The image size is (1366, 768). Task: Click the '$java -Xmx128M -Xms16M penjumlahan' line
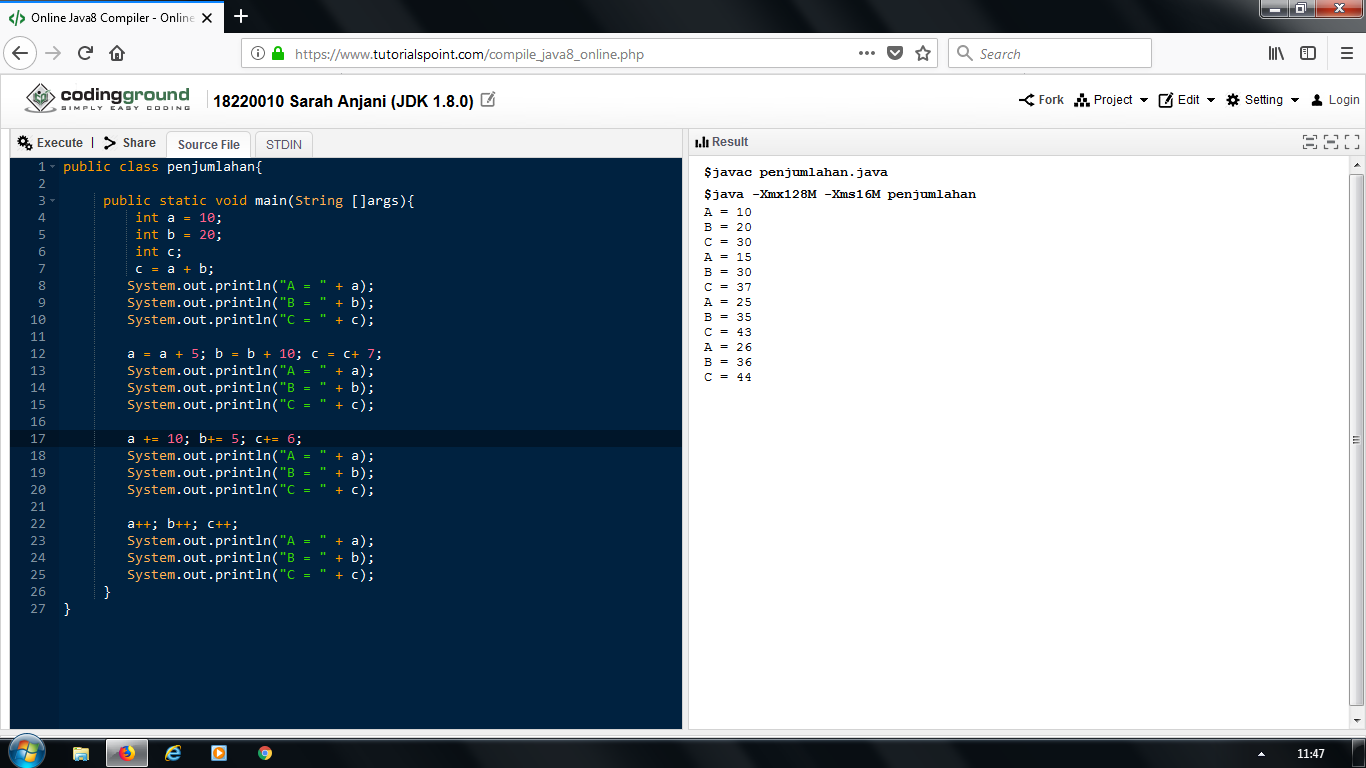tap(840, 194)
